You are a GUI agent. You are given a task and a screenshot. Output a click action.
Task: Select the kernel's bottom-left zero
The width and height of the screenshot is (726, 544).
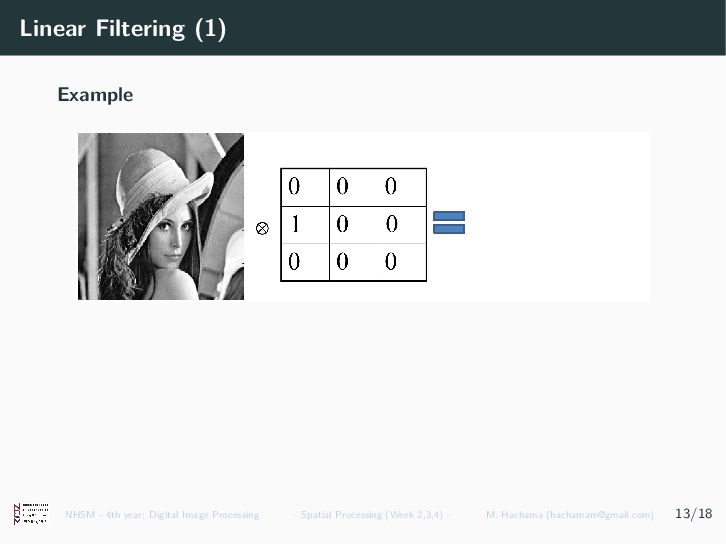[294, 262]
